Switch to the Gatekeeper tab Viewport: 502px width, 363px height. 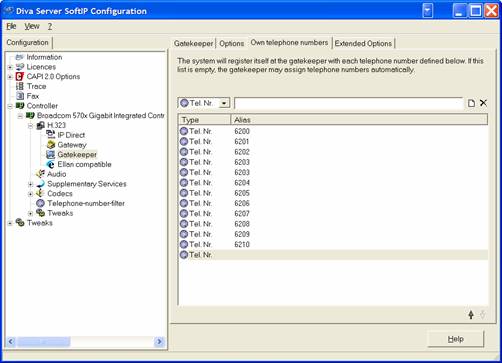[193, 44]
